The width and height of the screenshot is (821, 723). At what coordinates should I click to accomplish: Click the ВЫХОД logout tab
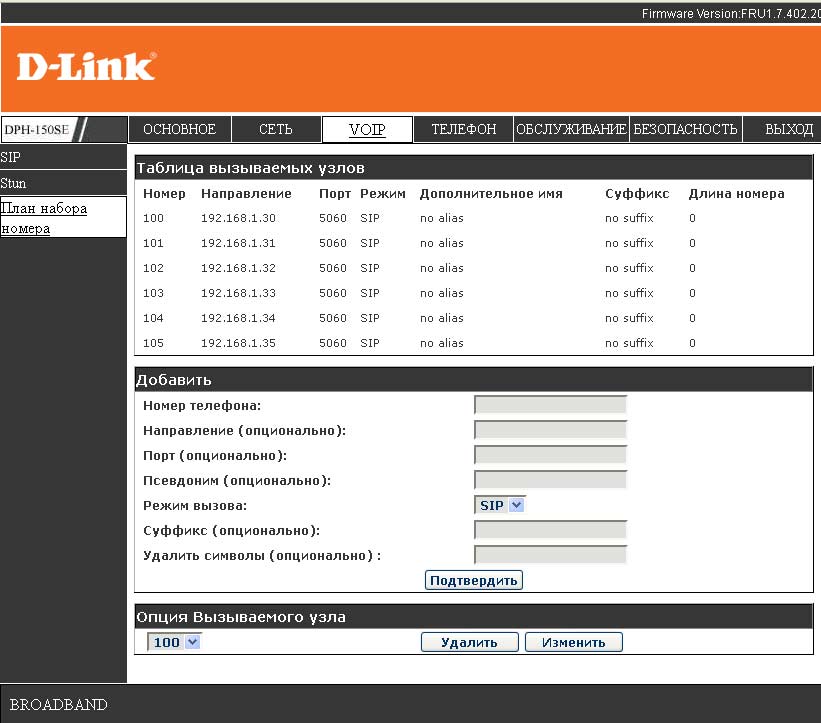(788, 129)
